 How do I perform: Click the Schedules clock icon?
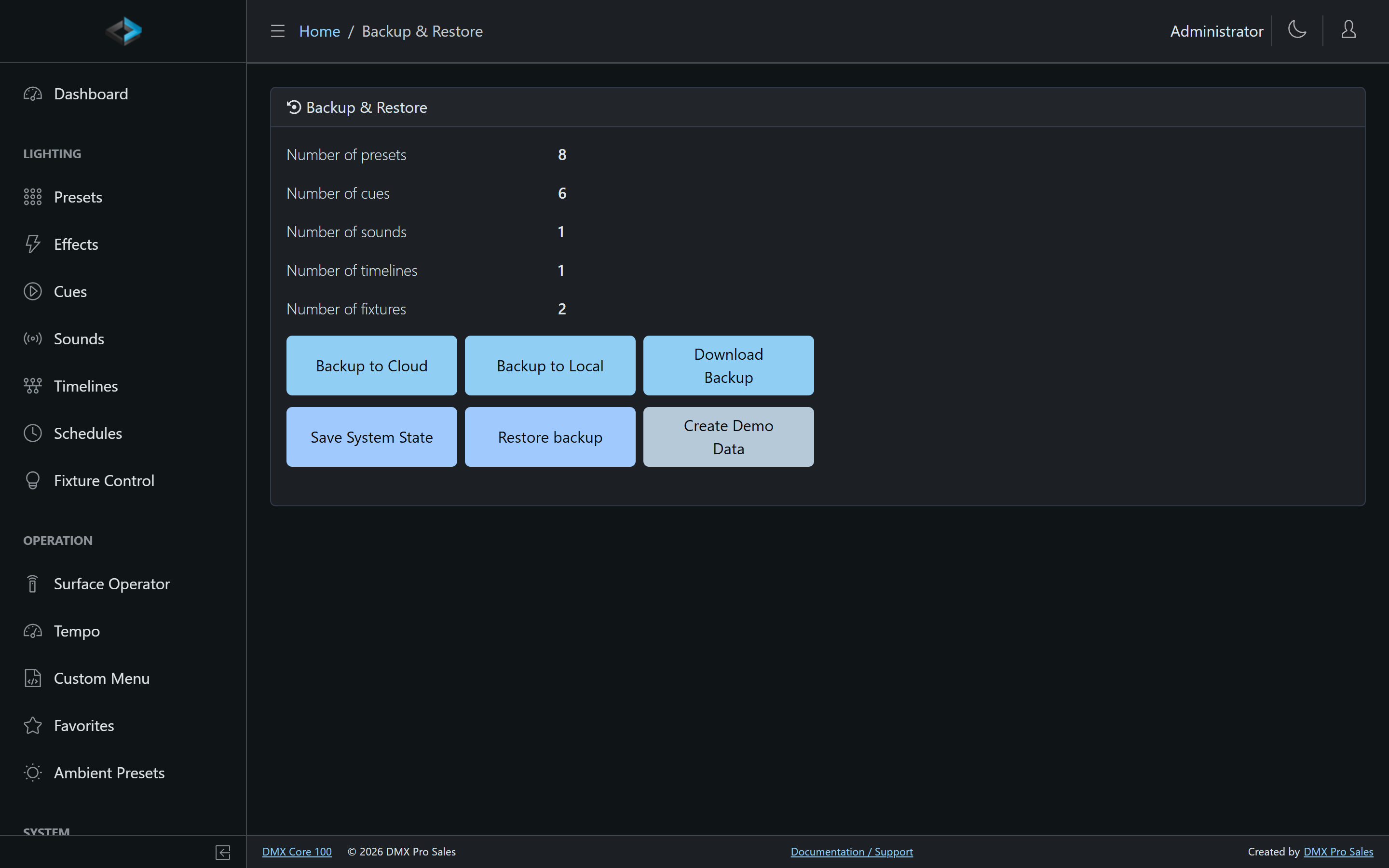[33, 434]
